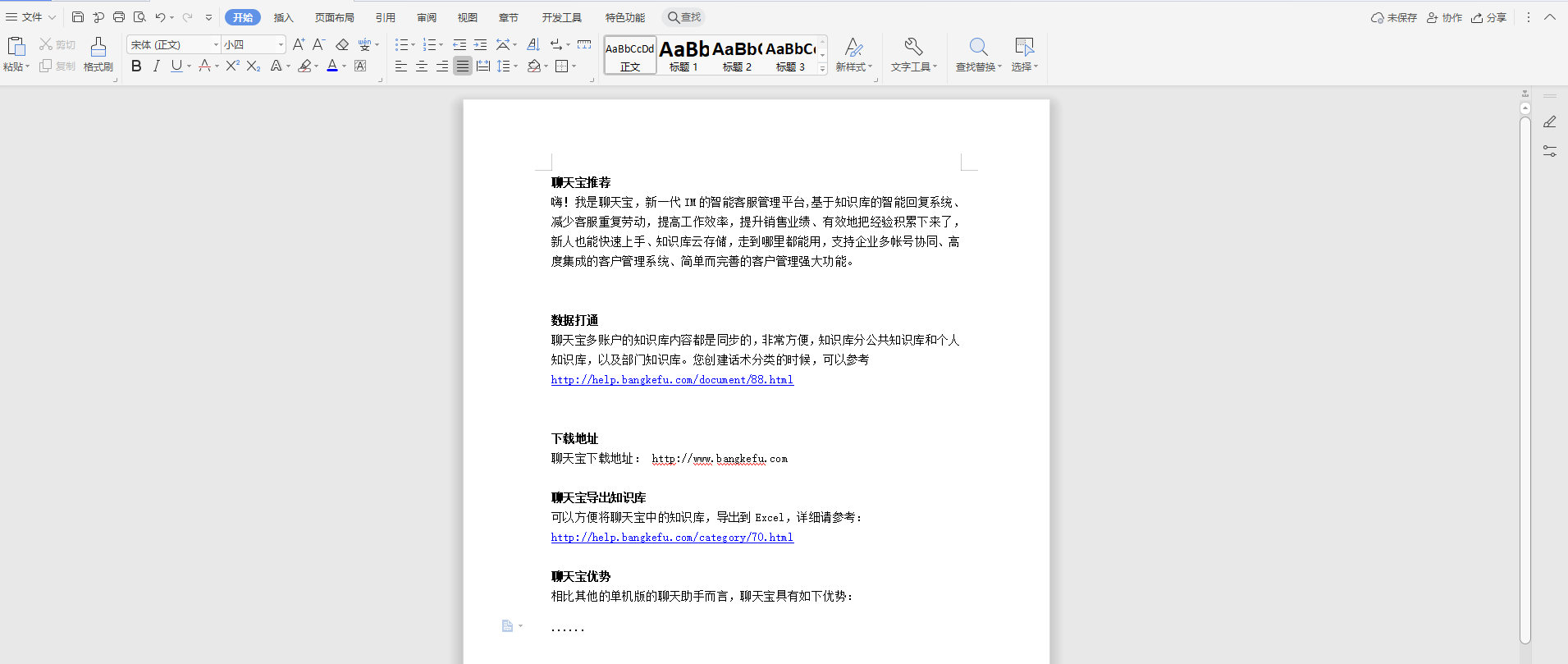
Task: Open Print Preview icon
Action: pos(139,17)
